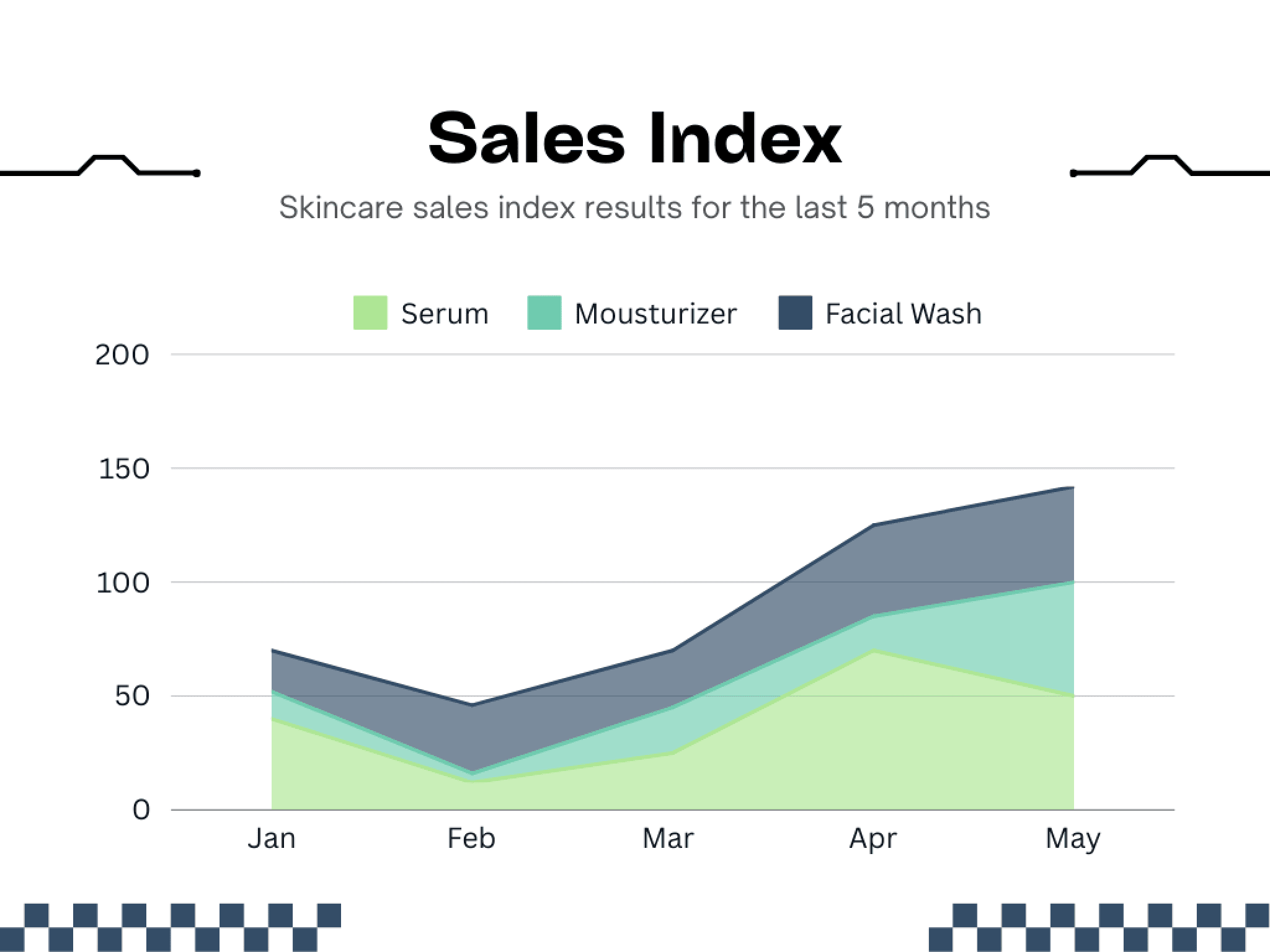Select the Serum legend label
Screen dimensions: 1270x952
click(x=445, y=314)
